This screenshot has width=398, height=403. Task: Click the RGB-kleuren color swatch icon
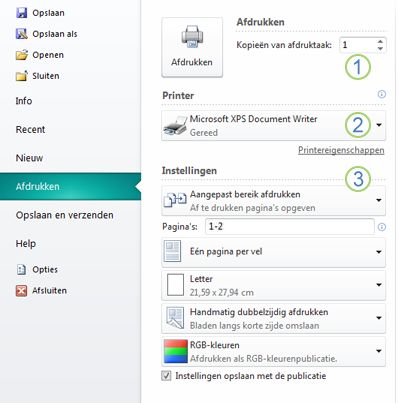[x=176, y=351]
